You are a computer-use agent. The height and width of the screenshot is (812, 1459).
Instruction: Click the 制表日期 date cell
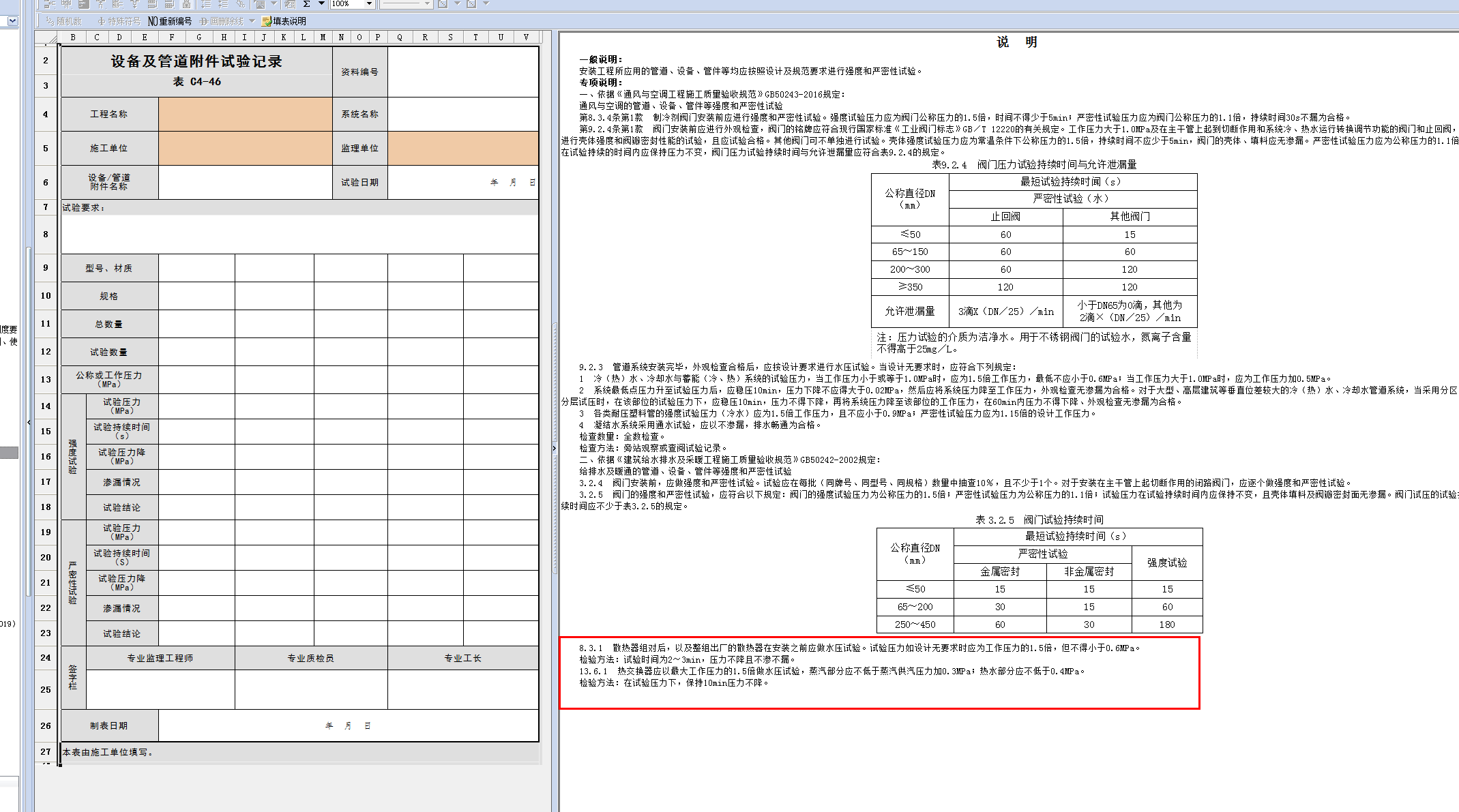(349, 725)
